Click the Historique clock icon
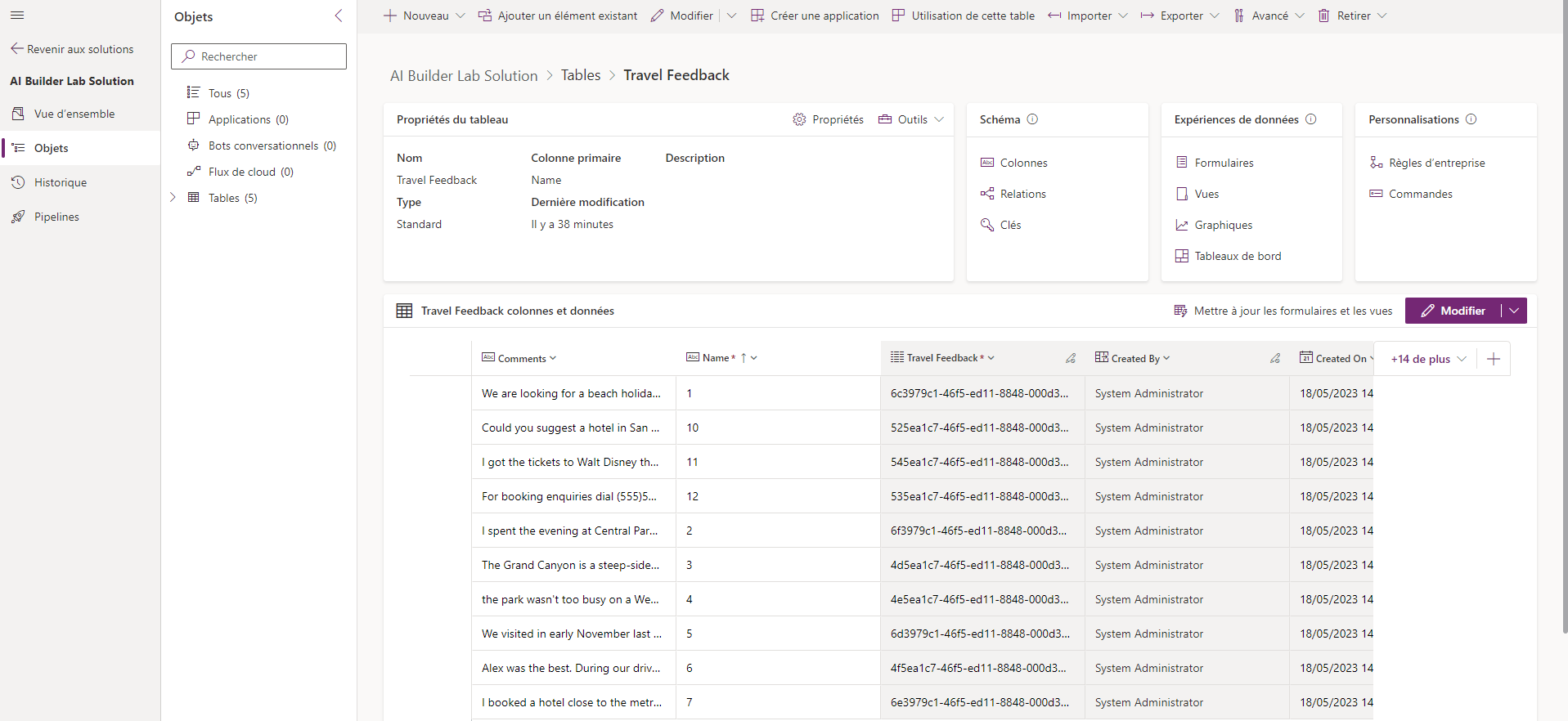Screen dimensions: 1568x721 (x=18, y=182)
